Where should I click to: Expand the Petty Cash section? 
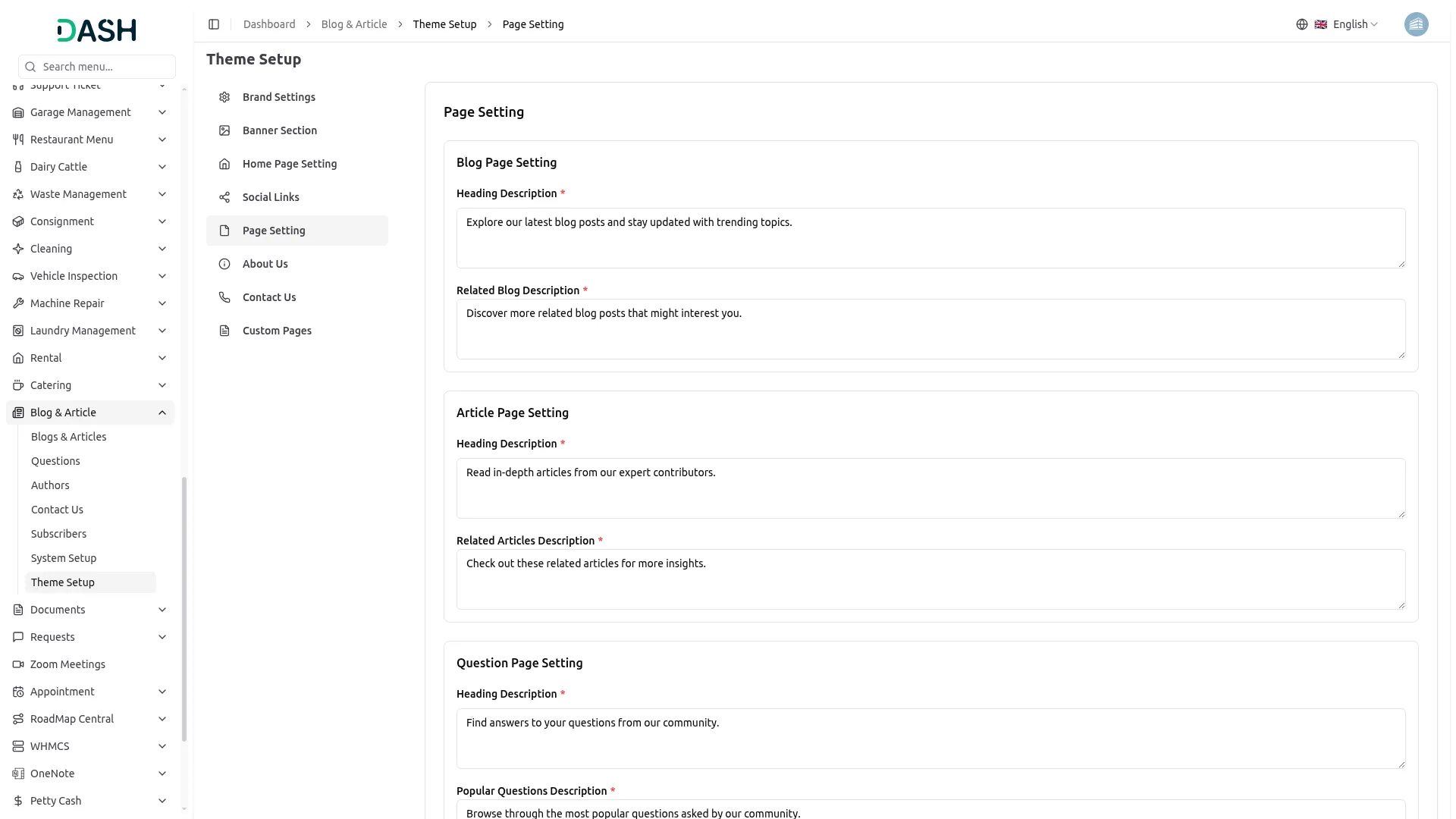pyautogui.click(x=162, y=801)
